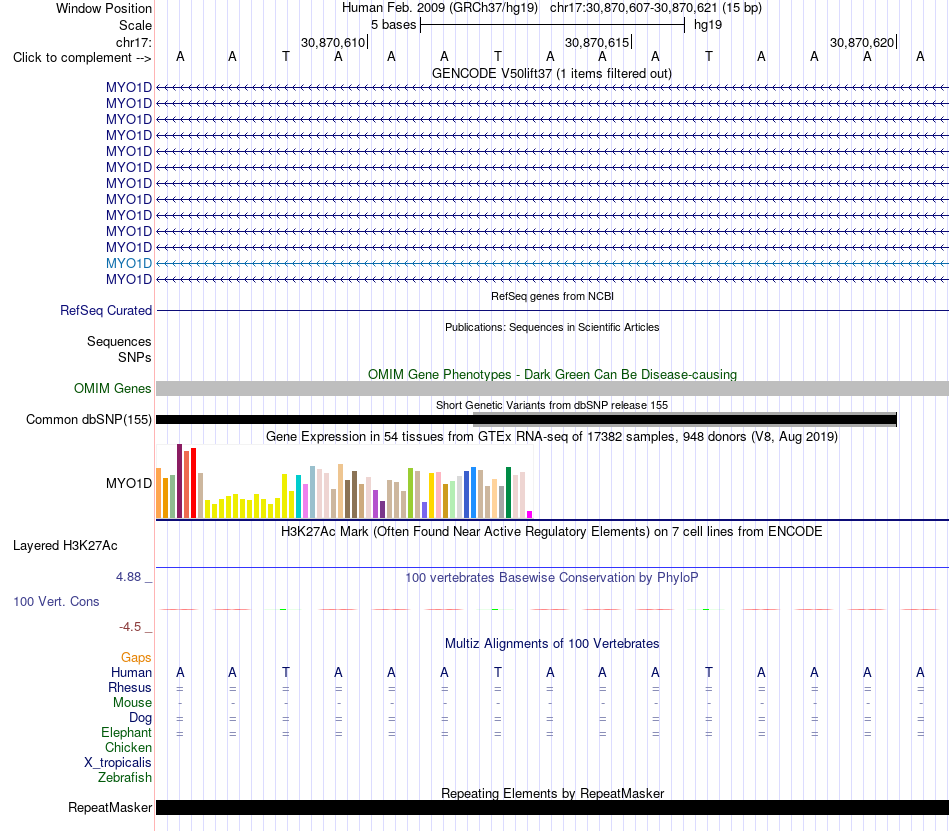Select the gray OMIM Genes item bar
The width and height of the screenshot is (950, 831).
tap(552, 388)
